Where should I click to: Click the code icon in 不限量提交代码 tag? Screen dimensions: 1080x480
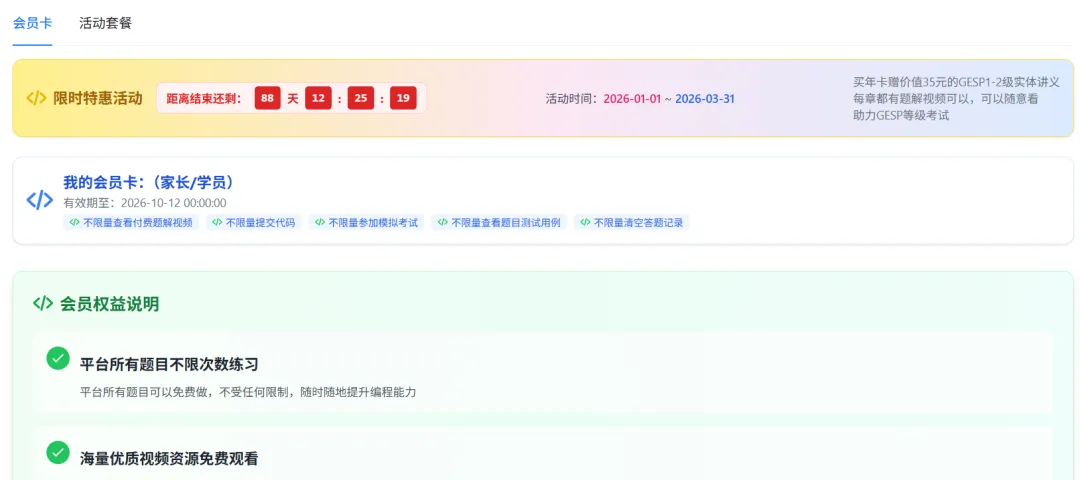[x=217, y=222]
